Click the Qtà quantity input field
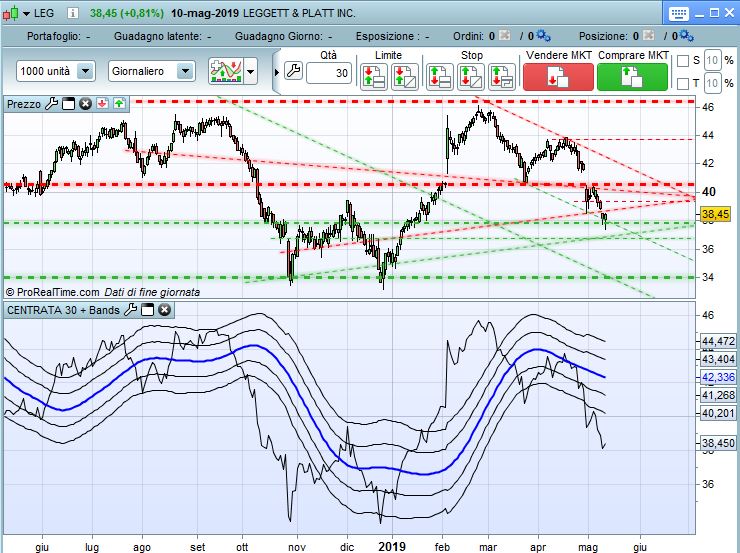Viewport: 740px width, 553px height. click(328, 73)
